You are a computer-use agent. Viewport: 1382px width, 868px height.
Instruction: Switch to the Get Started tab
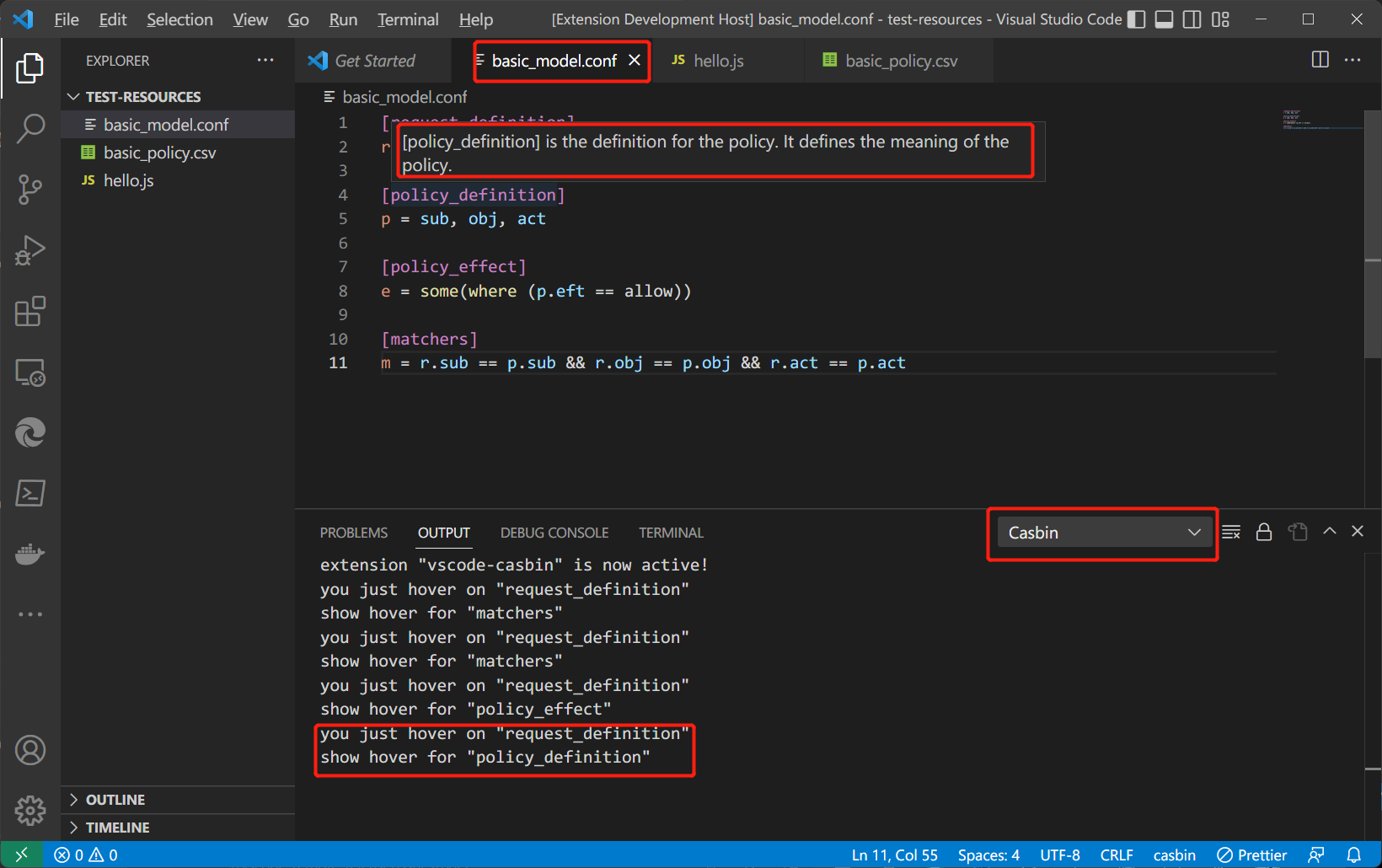[374, 61]
